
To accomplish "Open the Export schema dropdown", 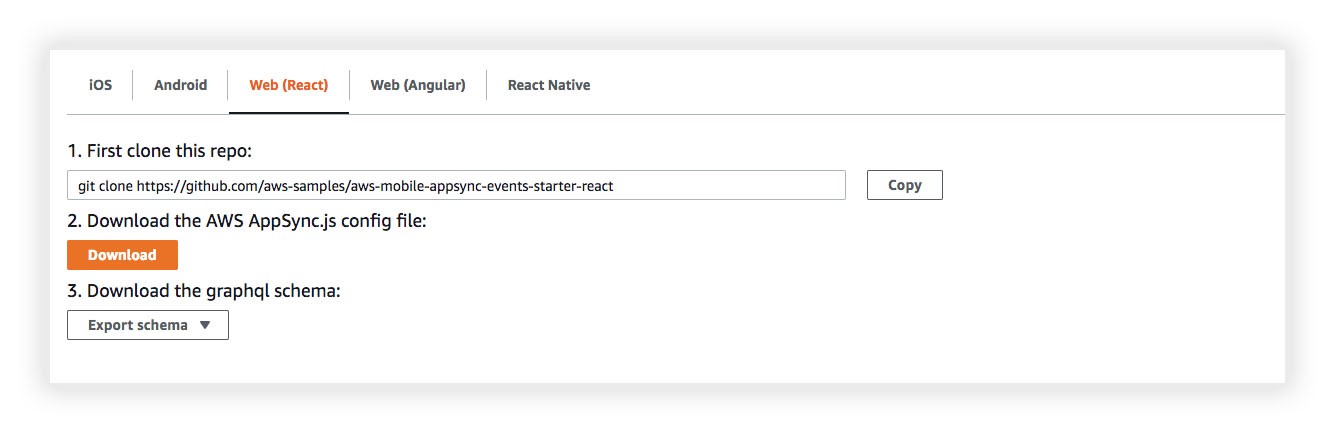I will click(x=148, y=325).
